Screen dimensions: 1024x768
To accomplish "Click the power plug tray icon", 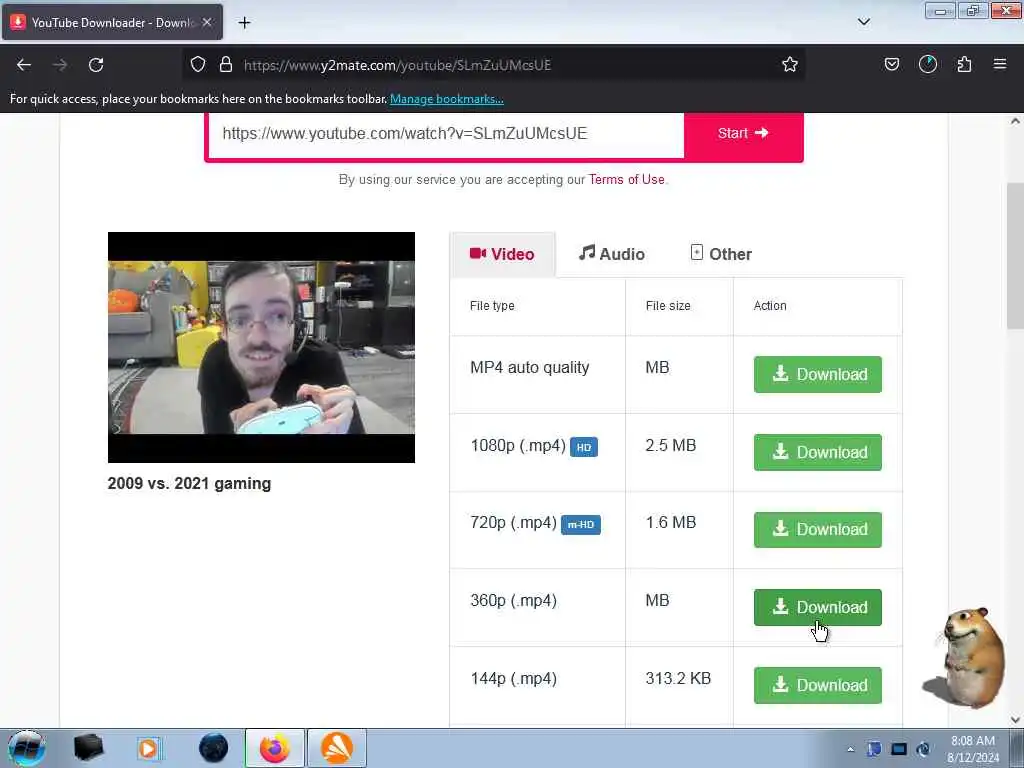I will [x=923, y=749].
